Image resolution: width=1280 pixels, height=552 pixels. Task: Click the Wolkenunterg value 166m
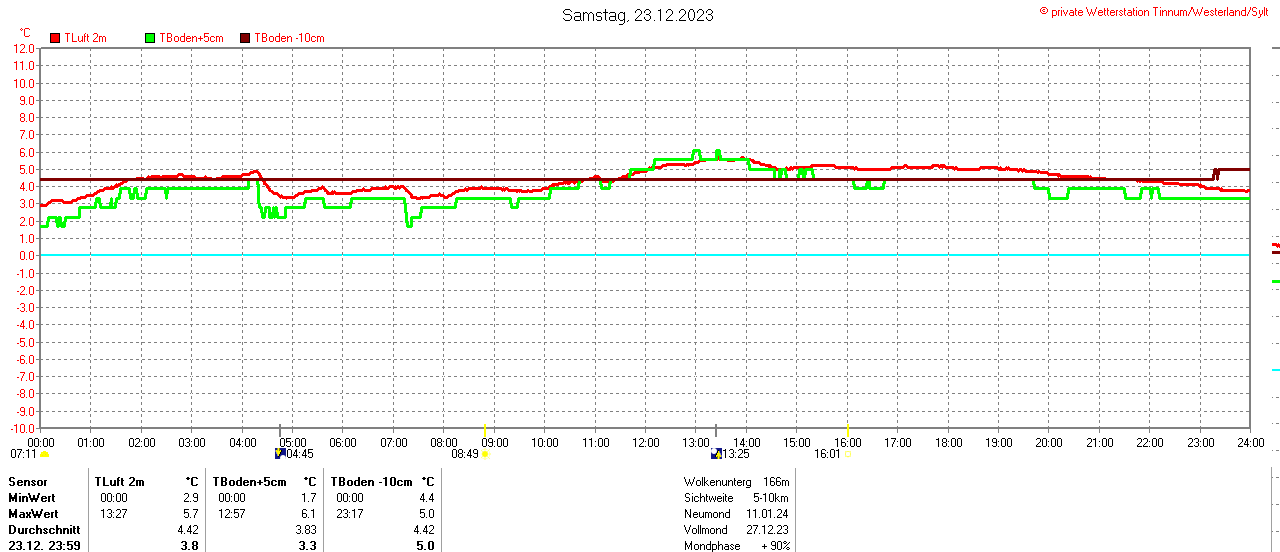click(x=776, y=482)
